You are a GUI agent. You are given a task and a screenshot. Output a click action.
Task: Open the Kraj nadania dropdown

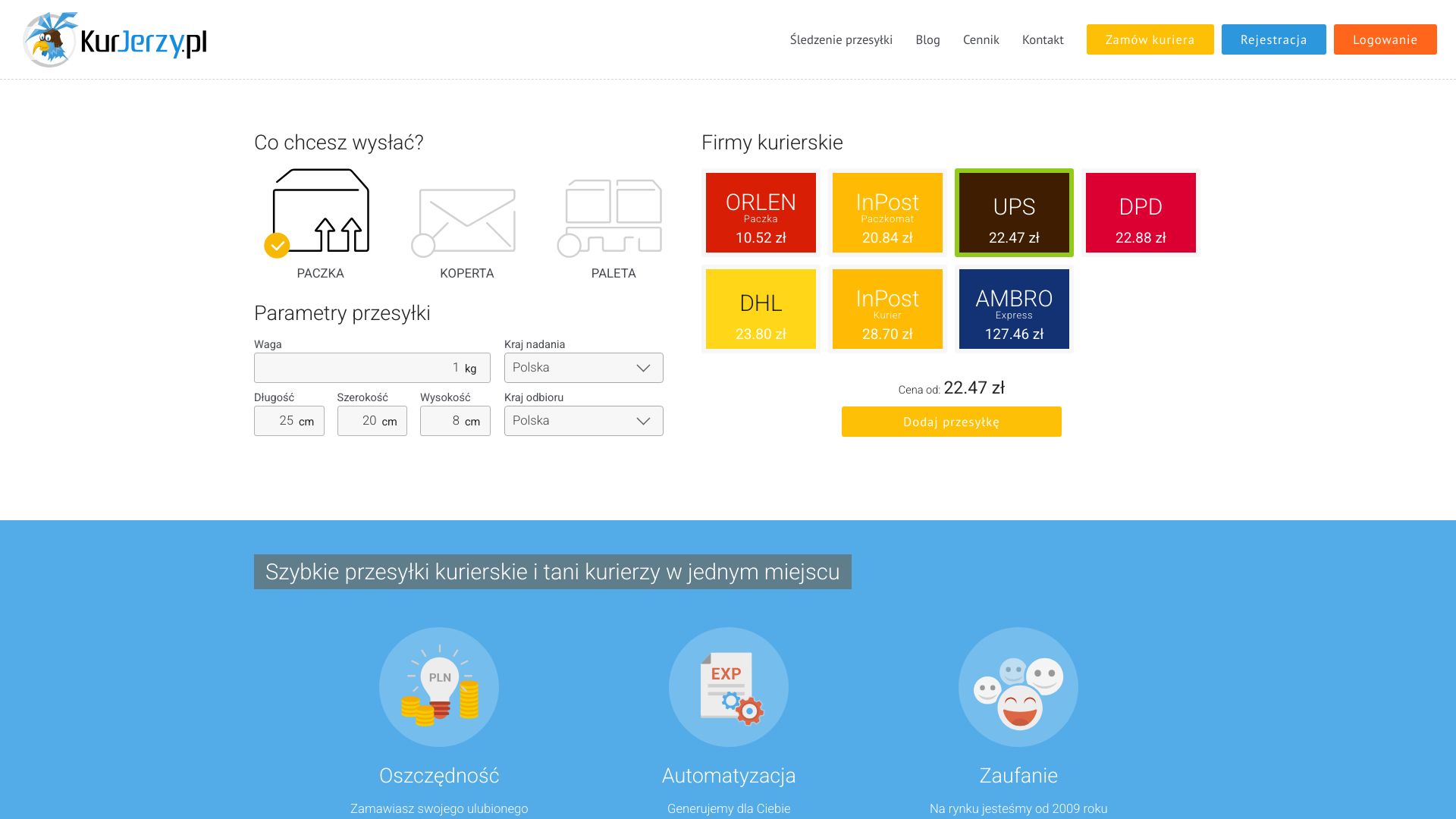coord(584,368)
